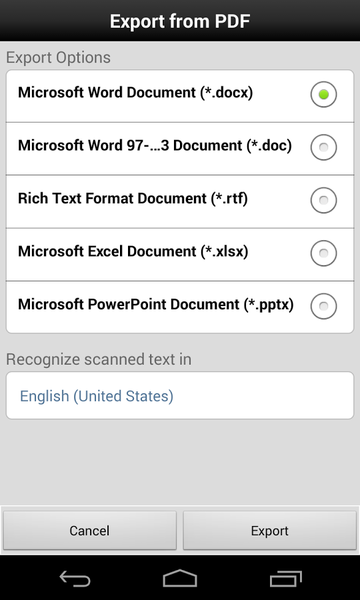360x600 pixels.
Task: Tap the Rich Text Format Document (*.rtf) label
Action: 133,199
